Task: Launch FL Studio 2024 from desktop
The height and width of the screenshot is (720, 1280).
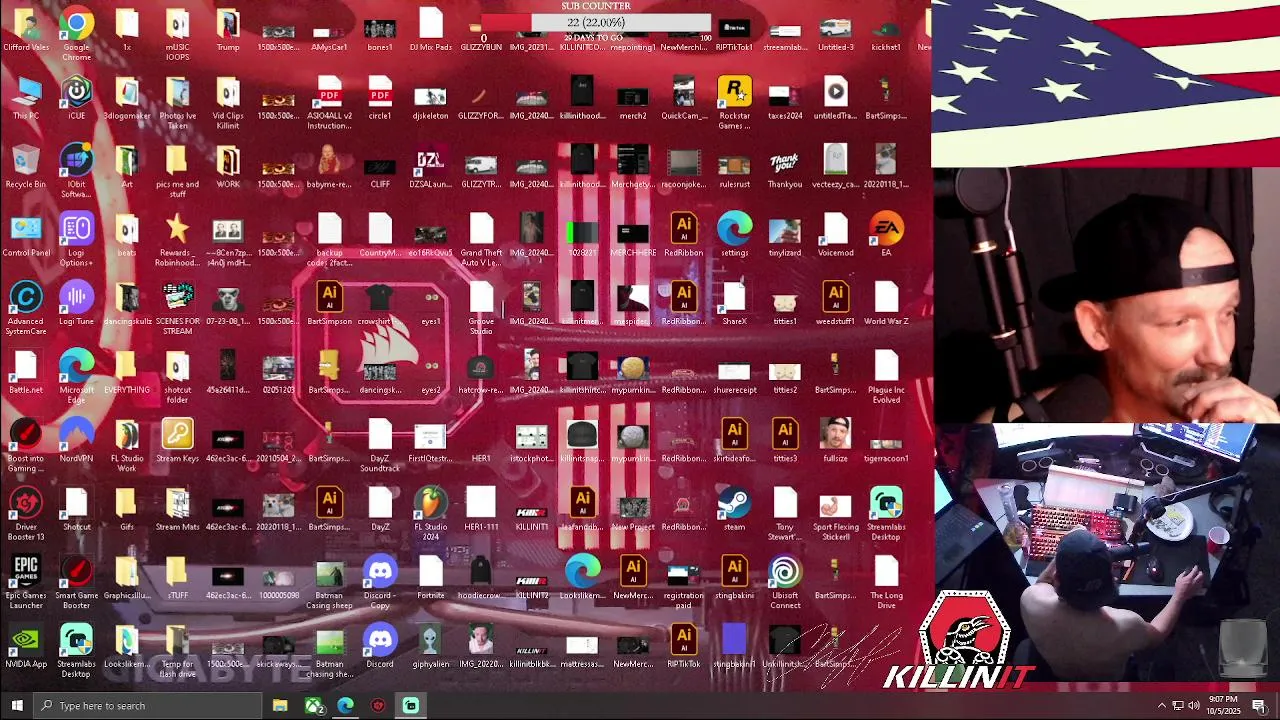Action: (430, 514)
